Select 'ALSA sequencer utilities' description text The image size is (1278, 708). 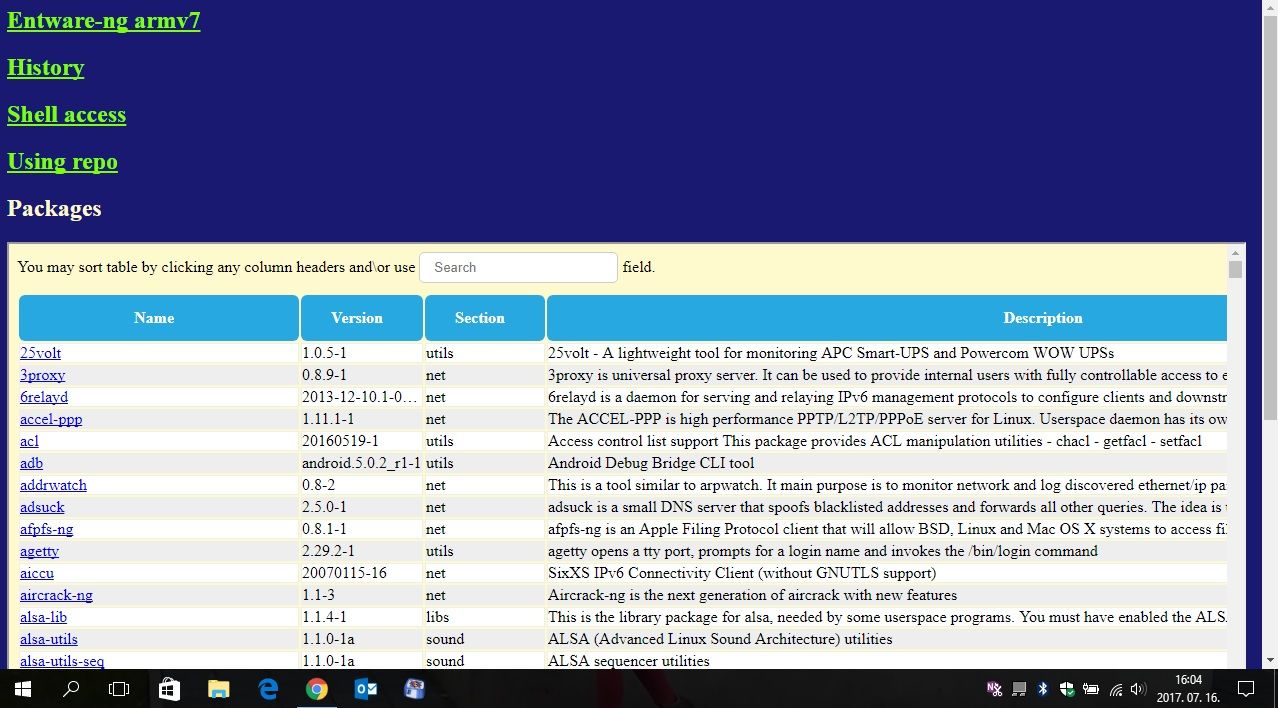tap(629, 661)
